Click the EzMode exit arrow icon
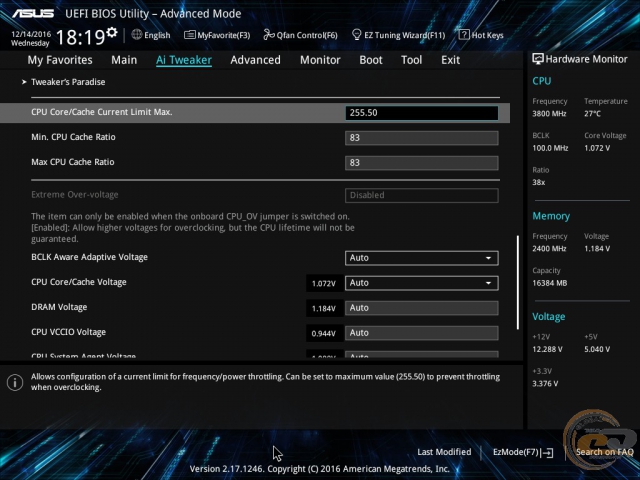Screen dimensions: 640x480 (549, 452)
